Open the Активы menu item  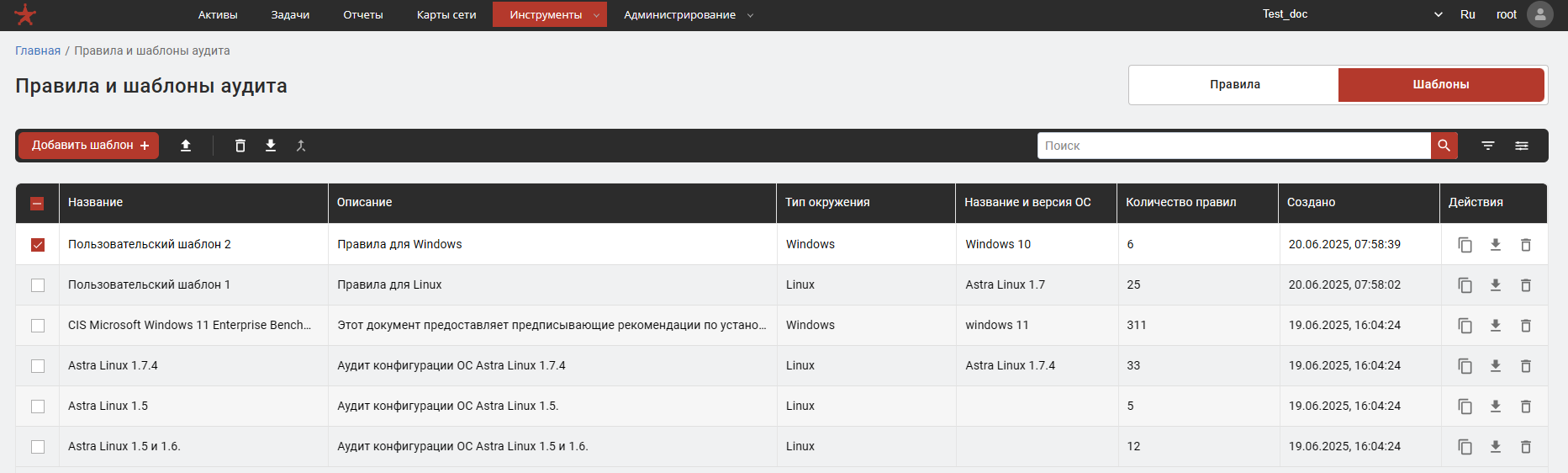click(x=218, y=14)
